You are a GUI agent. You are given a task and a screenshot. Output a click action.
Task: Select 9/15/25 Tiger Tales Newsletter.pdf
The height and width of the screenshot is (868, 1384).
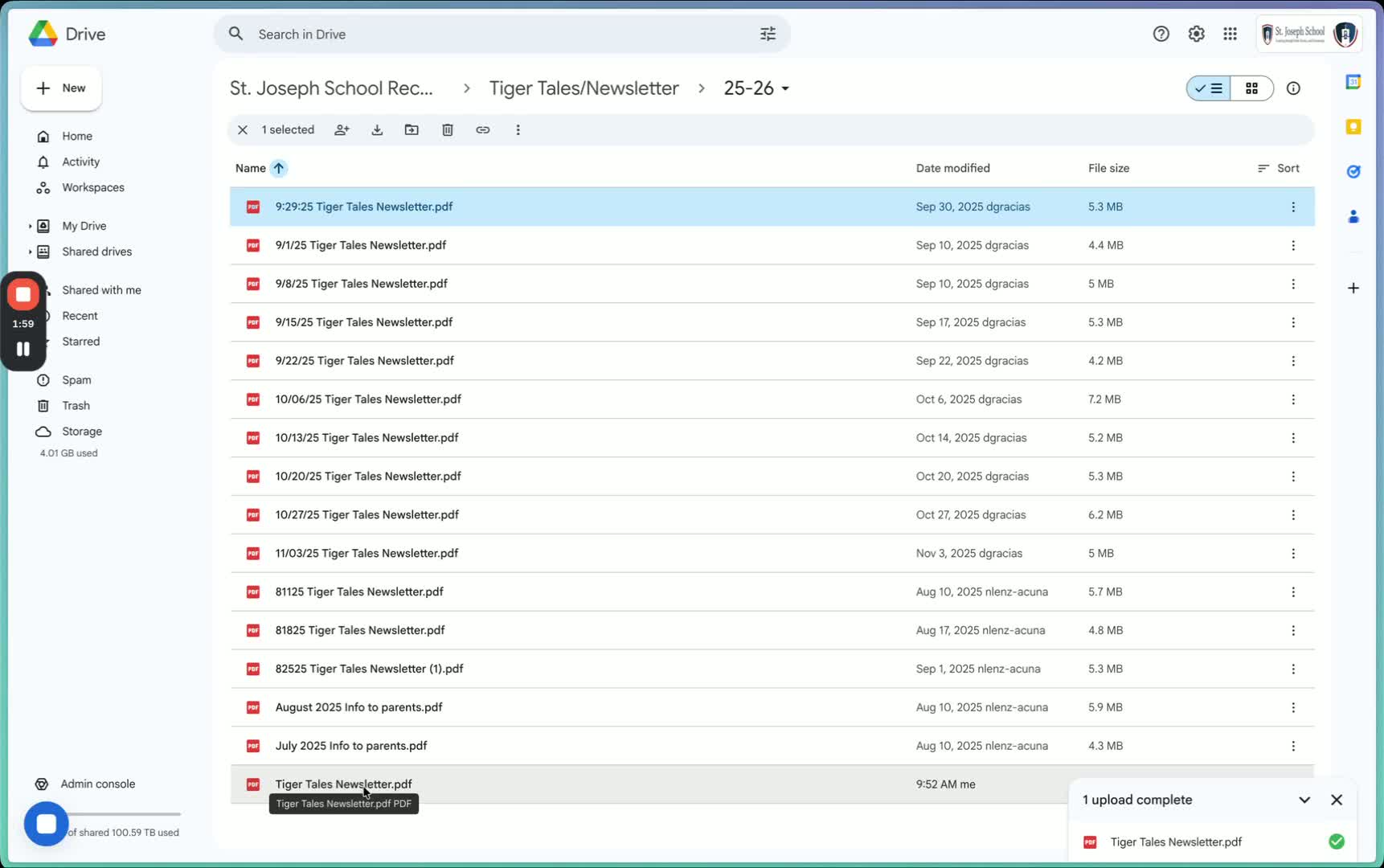(x=772, y=322)
